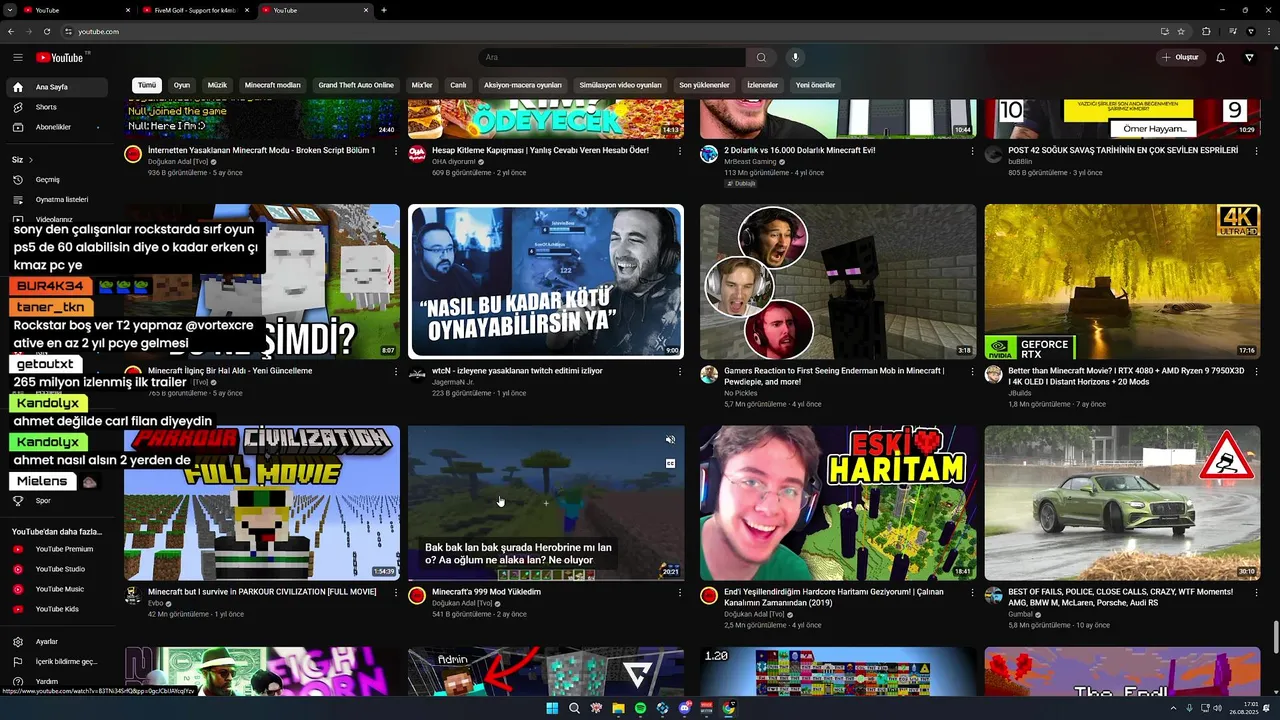This screenshot has width=1280, height=720.
Task: Select Son yüklenenler filter chip
Action: tap(704, 85)
